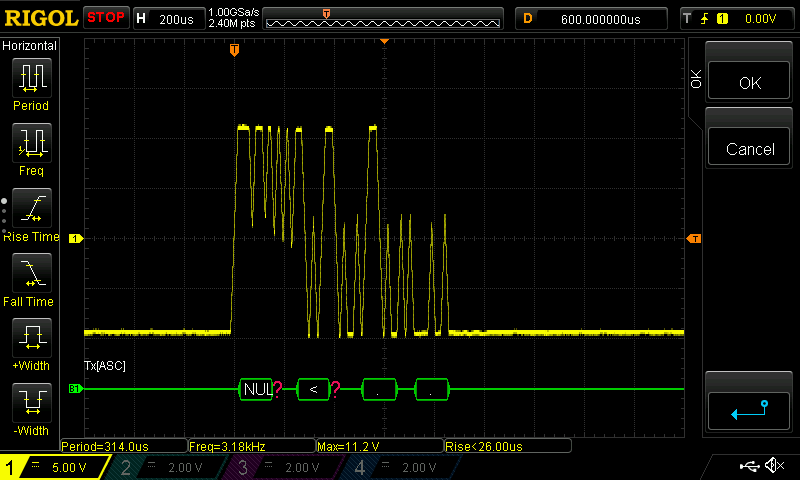This screenshot has width=800, height=480.
Task: Click the USB connection status icon
Action: click(749, 465)
